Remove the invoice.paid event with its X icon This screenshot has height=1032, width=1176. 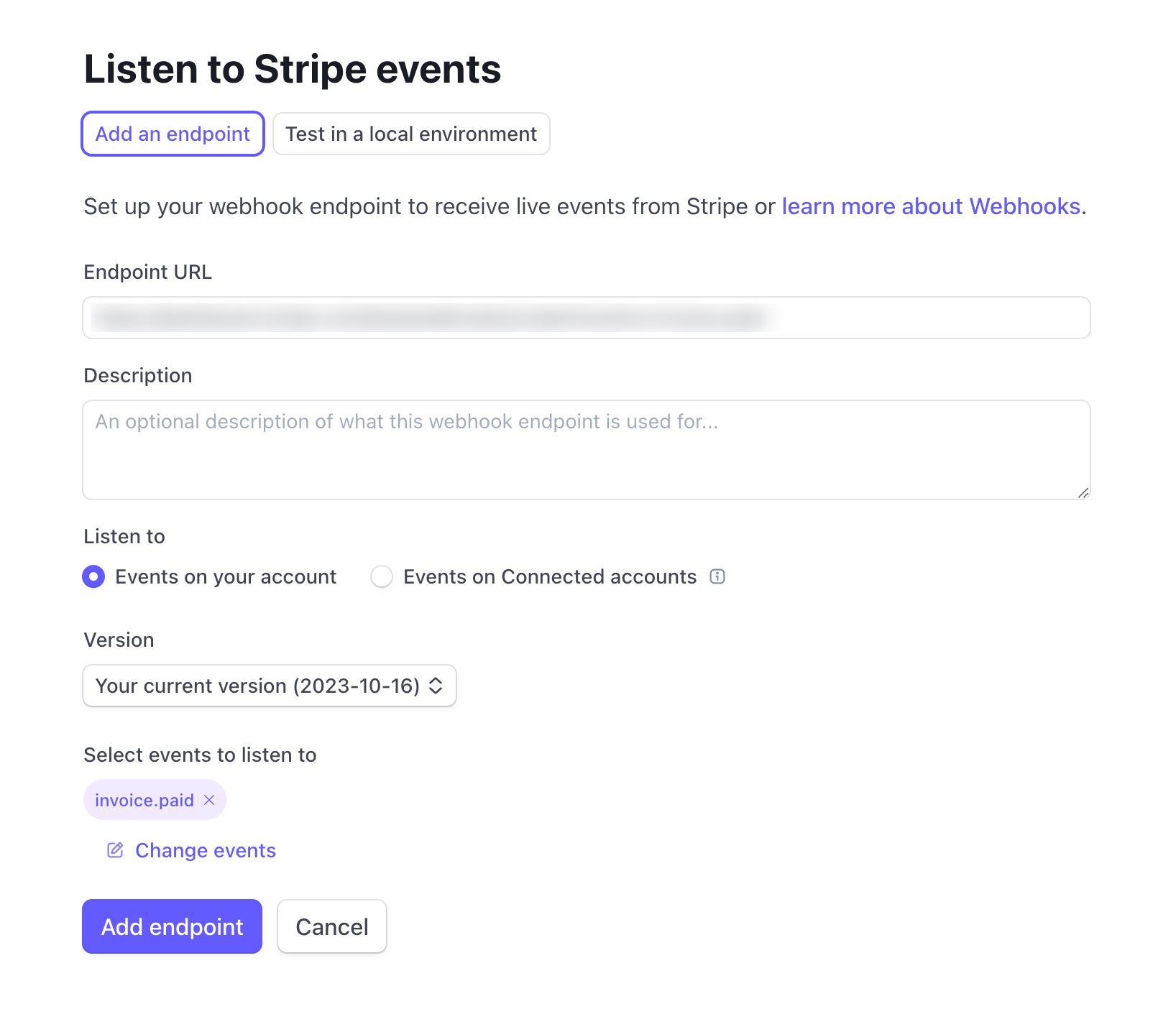pos(209,800)
